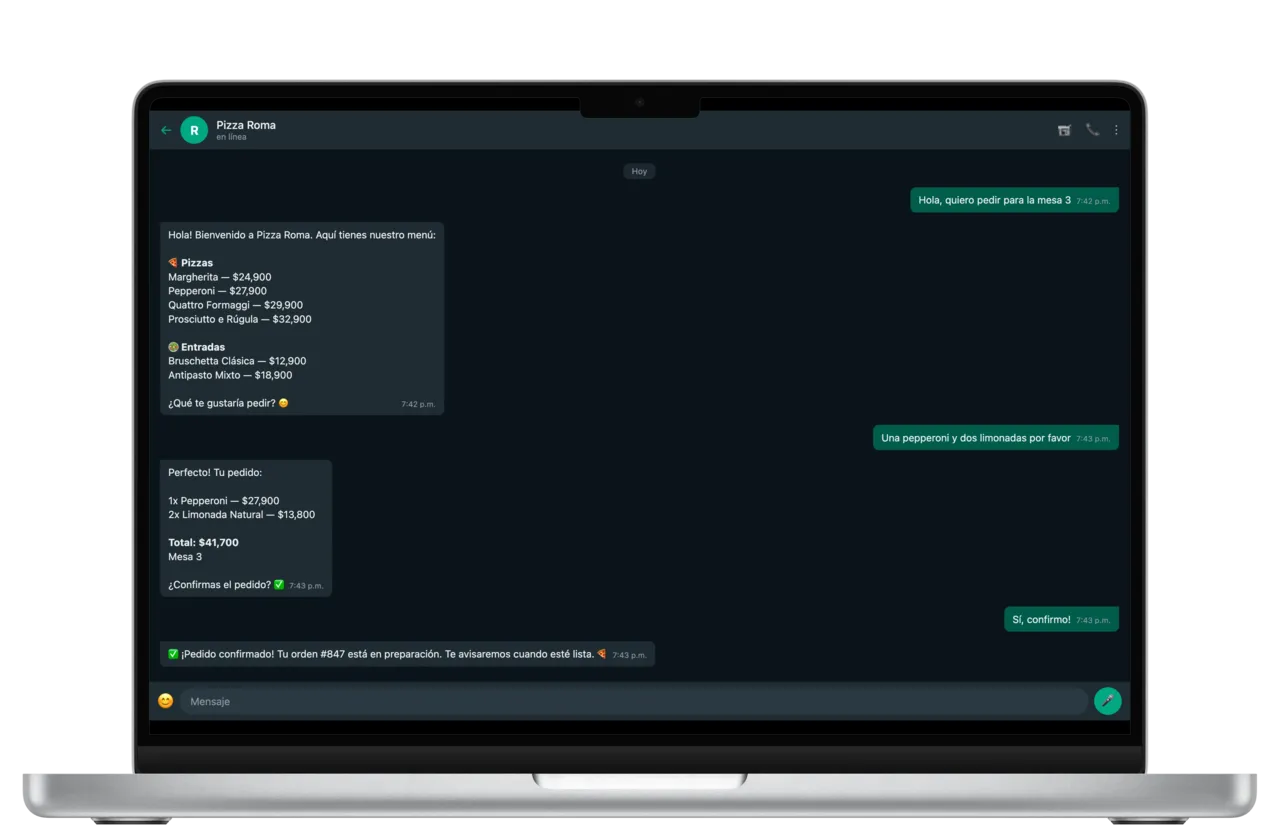This screenshot has width=1280, height=832.
Task: Focus the Mensaje text input field
Action: (x=634, y=701)
